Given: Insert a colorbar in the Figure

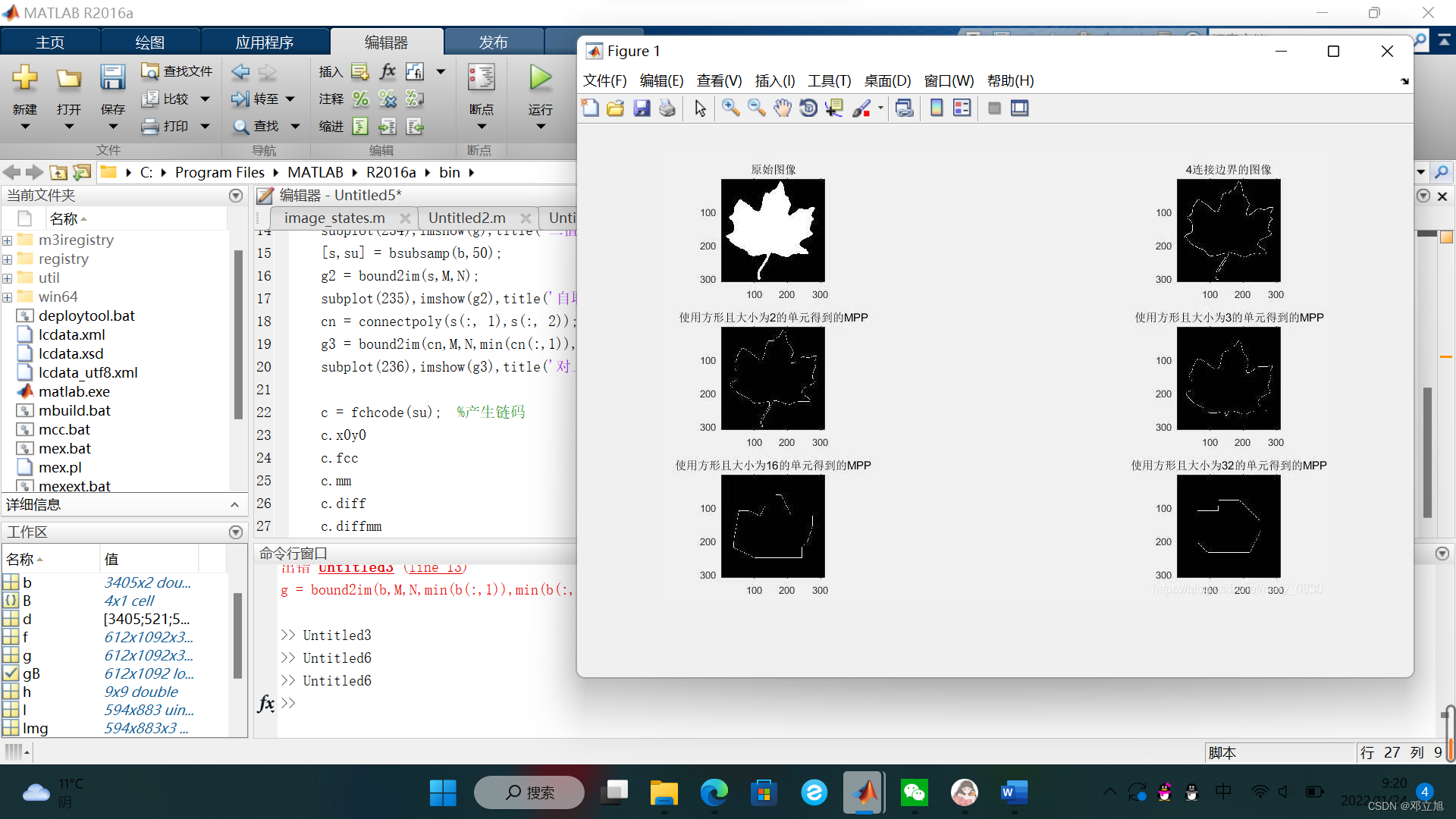Looking at the screenshot, I should point(937,108).
